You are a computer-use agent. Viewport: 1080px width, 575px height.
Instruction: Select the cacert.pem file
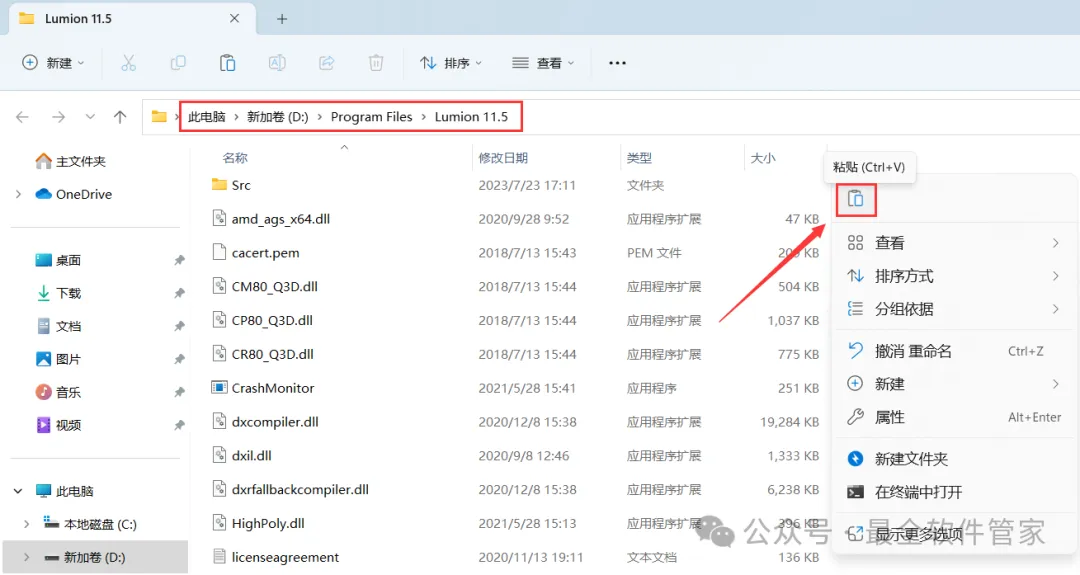[x=515, y=253]
